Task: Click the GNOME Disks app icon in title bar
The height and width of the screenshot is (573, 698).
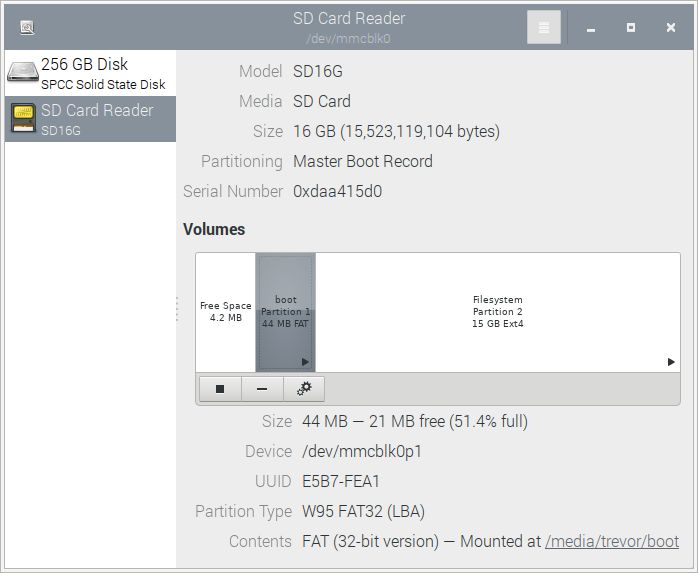Action: click(x=27, y=28)
